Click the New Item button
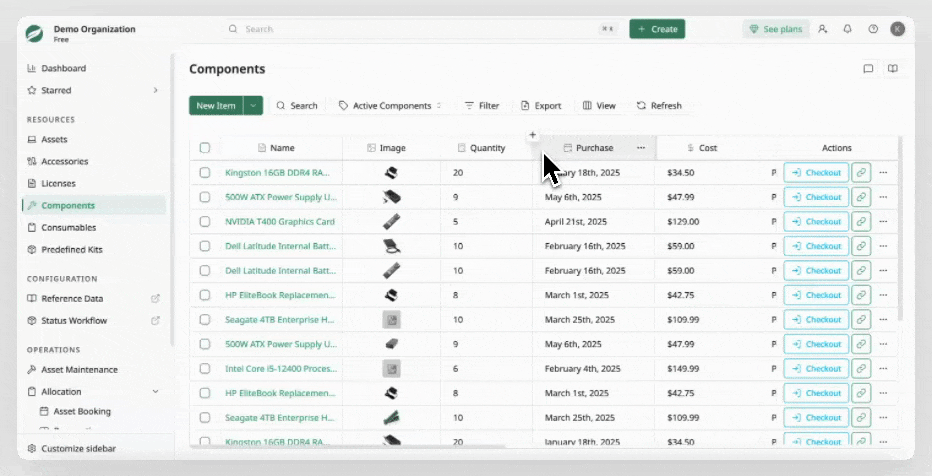This screenshot has width=932, height=476. pos(216,105)
